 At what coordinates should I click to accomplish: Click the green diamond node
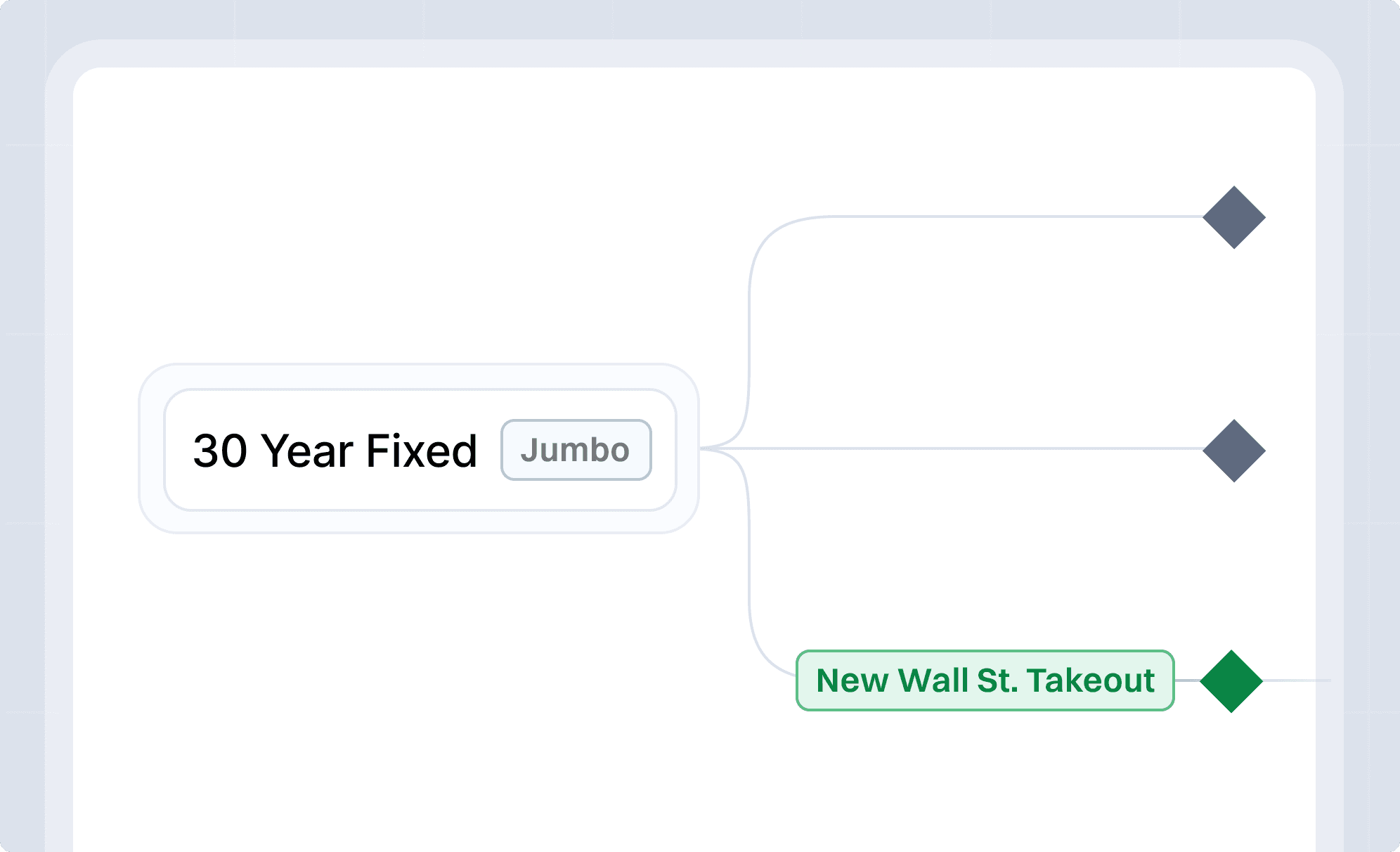[1231, 681]
